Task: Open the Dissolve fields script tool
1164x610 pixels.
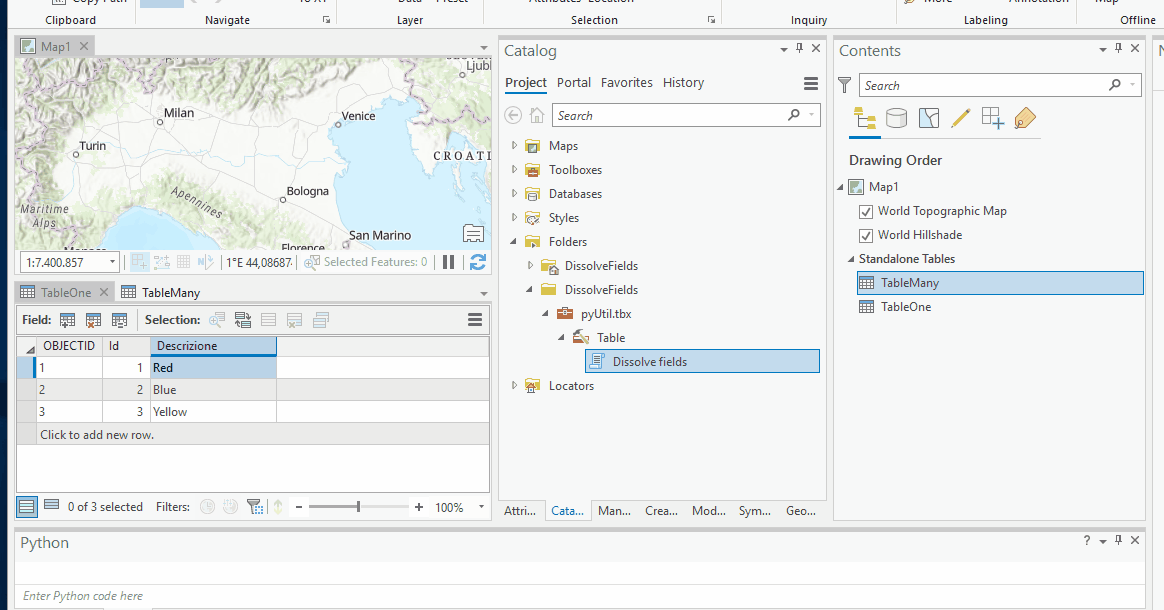Action: 702,361
